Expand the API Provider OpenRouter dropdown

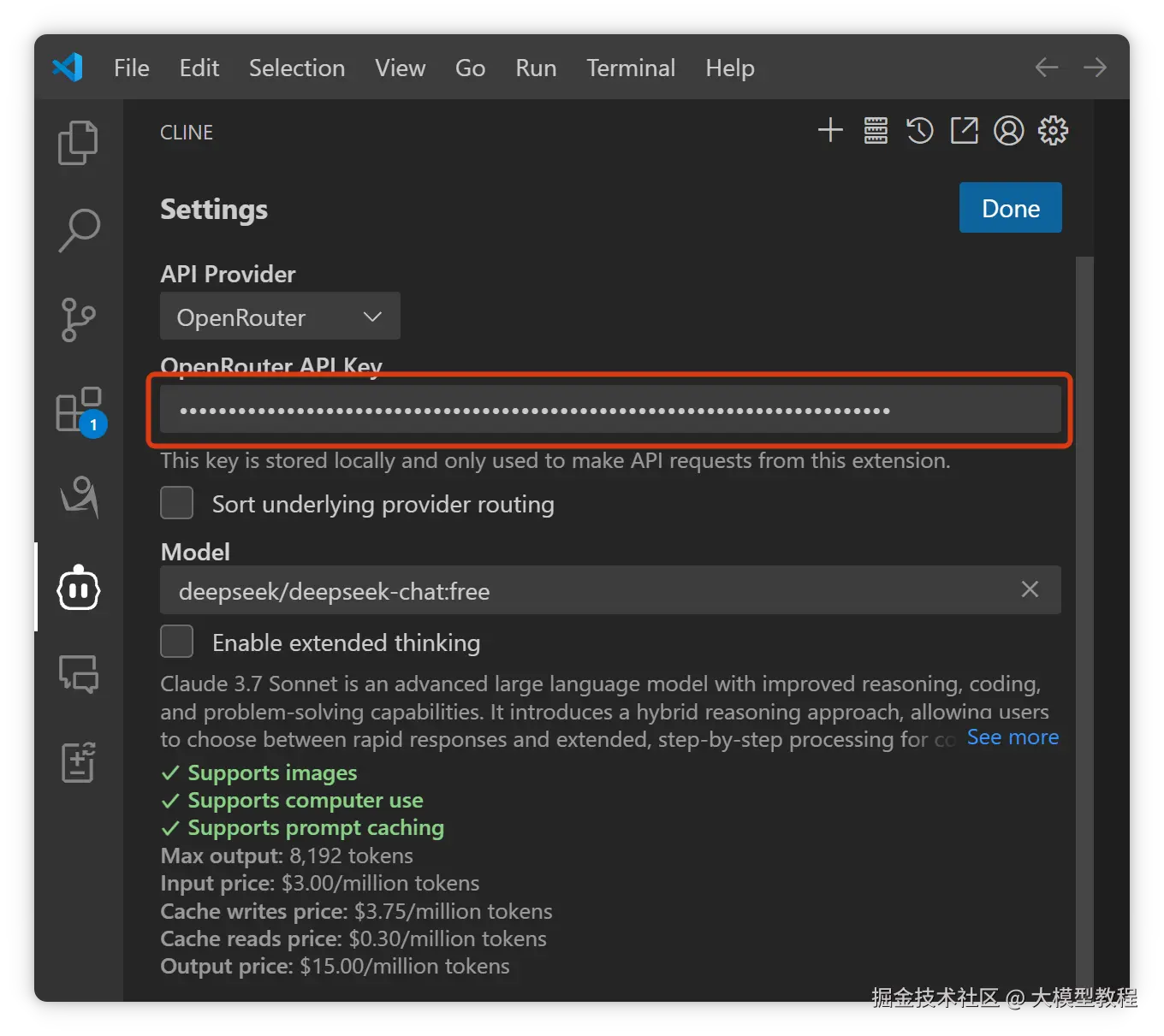(x=280, y=317)
